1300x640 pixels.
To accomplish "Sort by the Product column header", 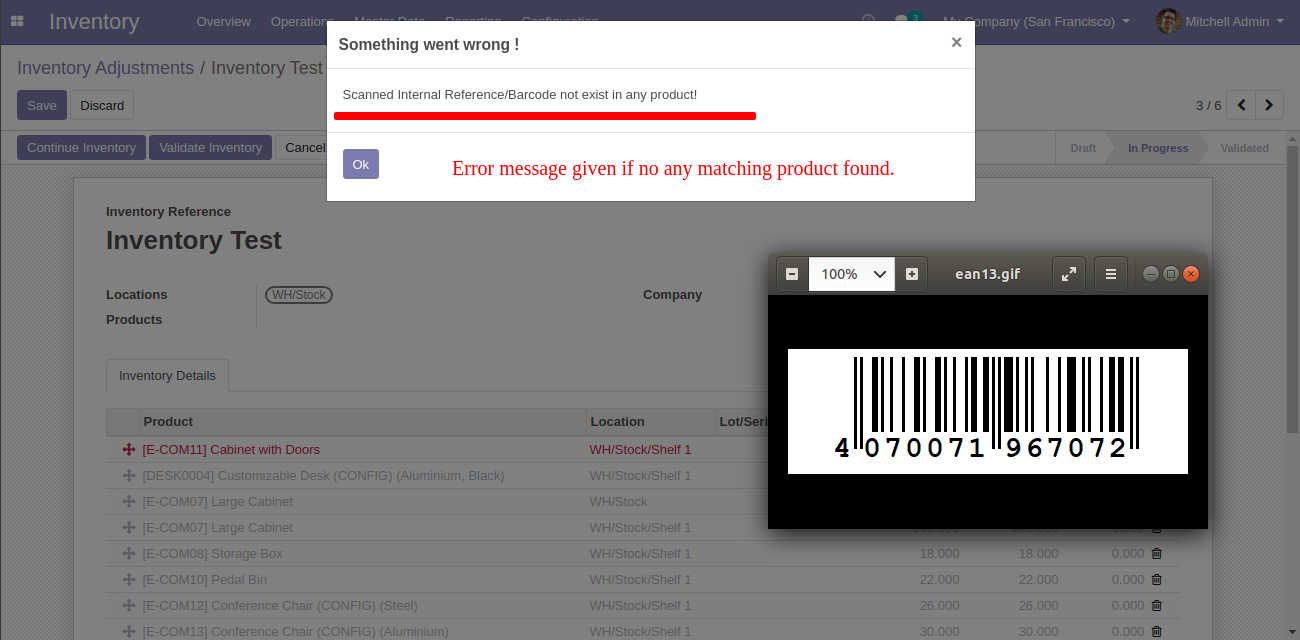I will pos(363,421).
